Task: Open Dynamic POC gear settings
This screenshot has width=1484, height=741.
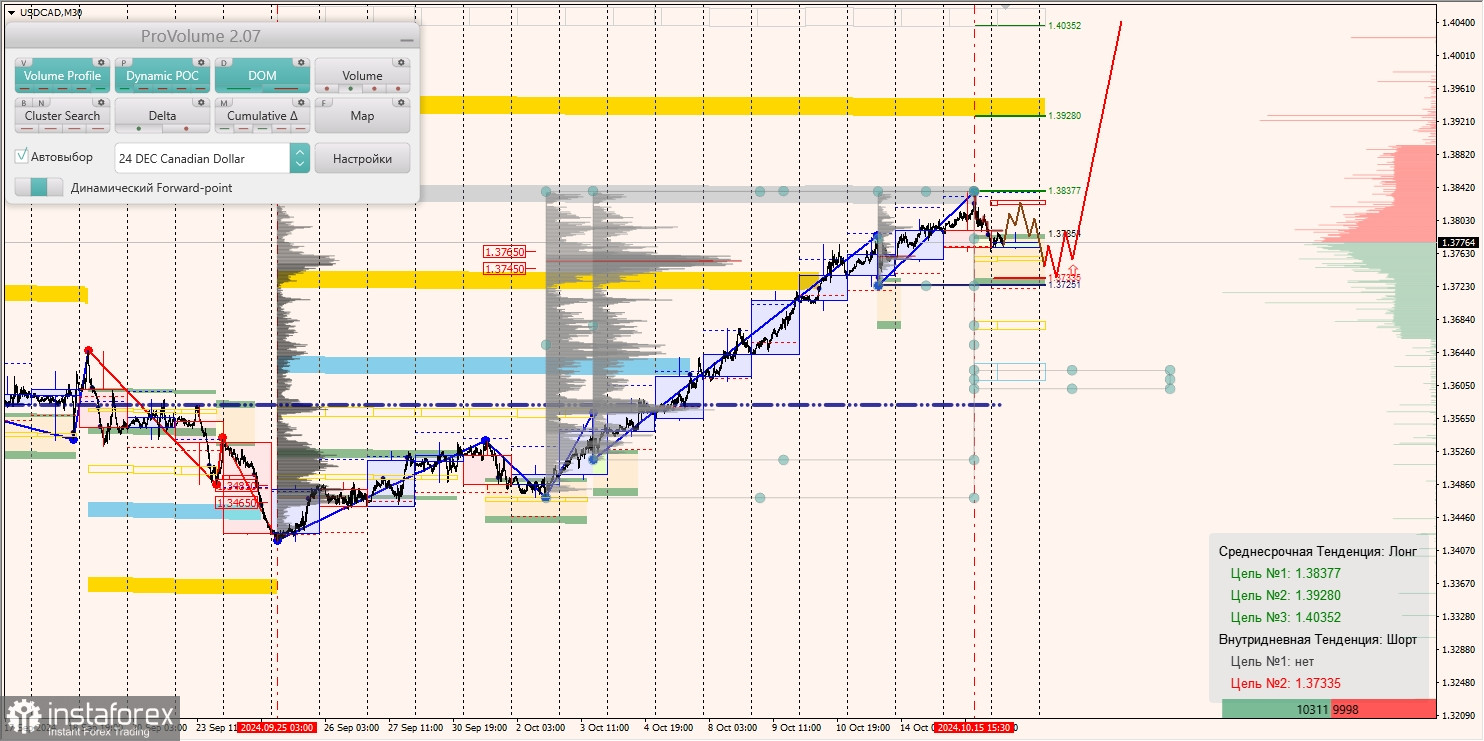Action: point(201,62)
